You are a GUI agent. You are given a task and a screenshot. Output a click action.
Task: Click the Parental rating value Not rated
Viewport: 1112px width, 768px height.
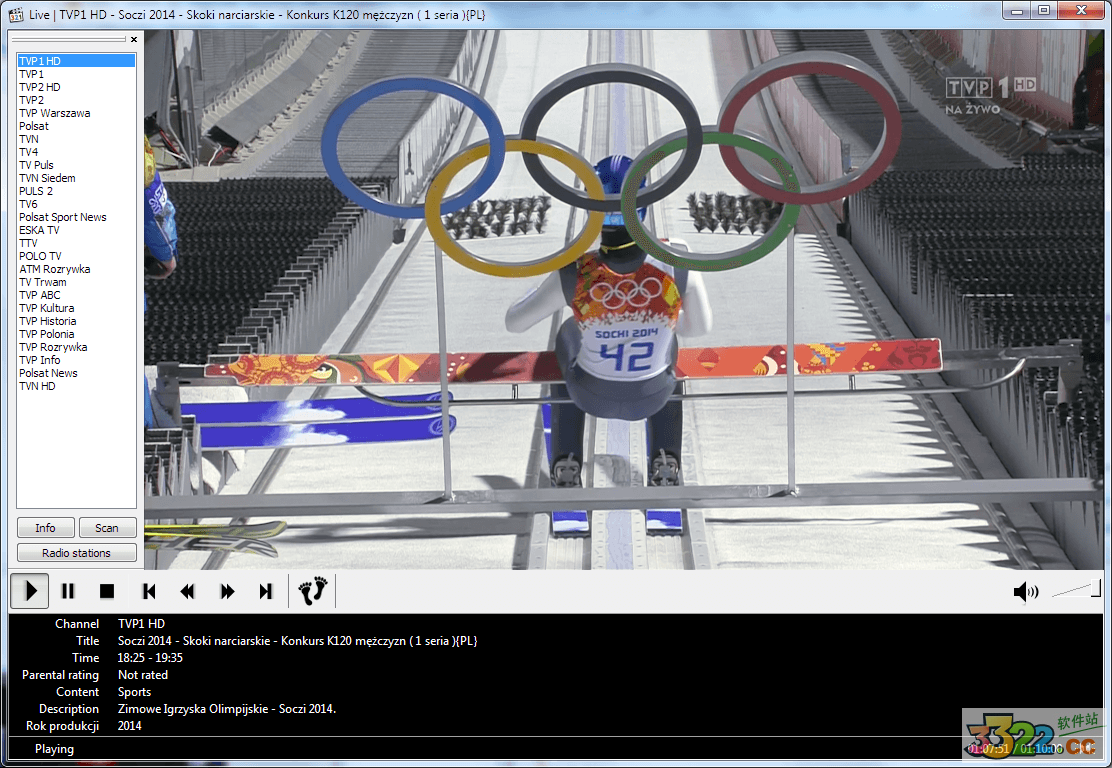coord(143,674)
